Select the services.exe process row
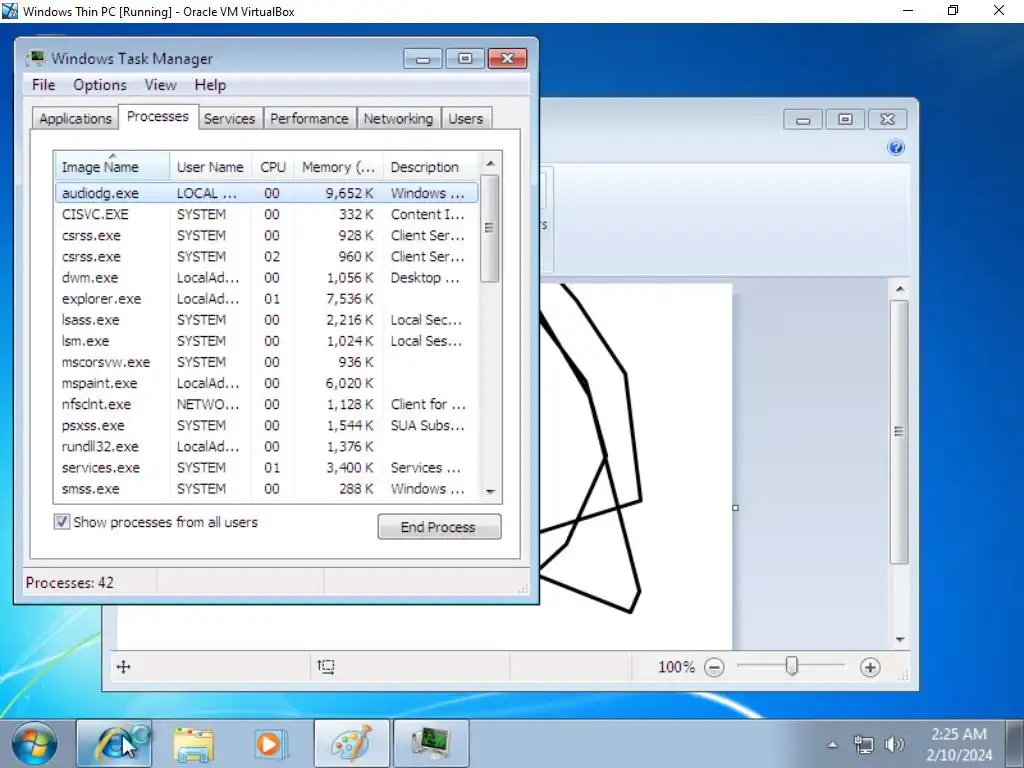This screenshot has width=1024, height=768. [x=266, y=468]
